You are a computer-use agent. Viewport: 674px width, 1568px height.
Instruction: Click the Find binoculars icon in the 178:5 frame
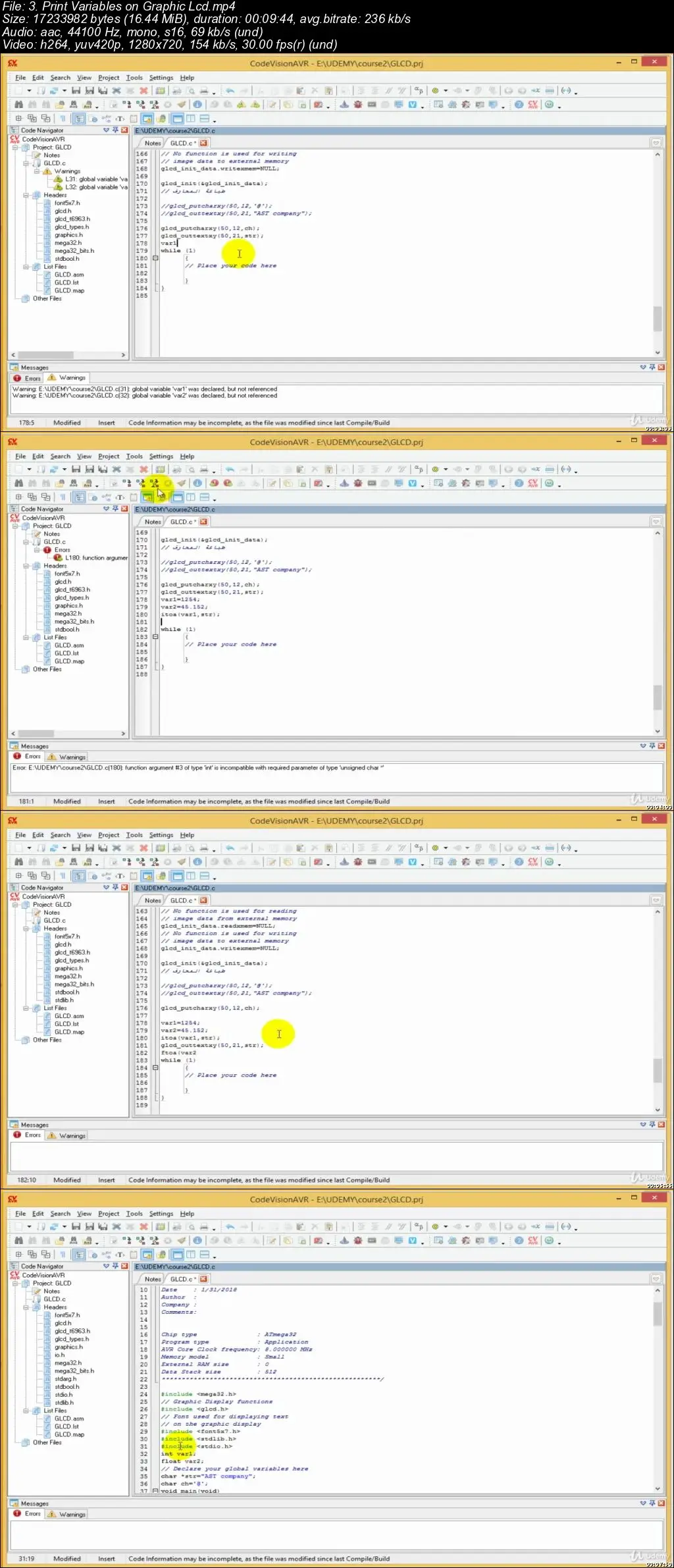[18, 105]
